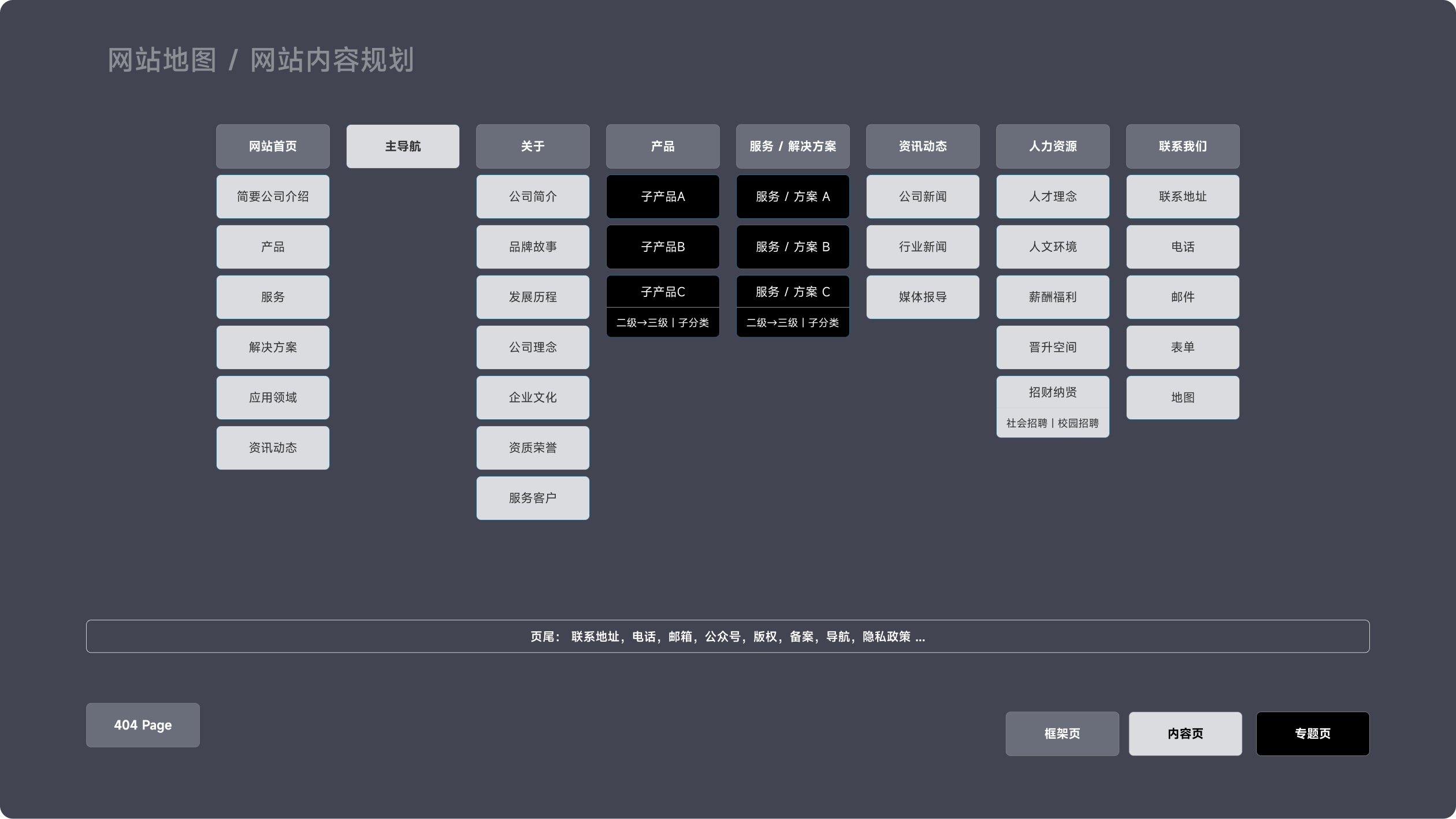
Task: Click the 404 Page button
Action: [143, 725]
